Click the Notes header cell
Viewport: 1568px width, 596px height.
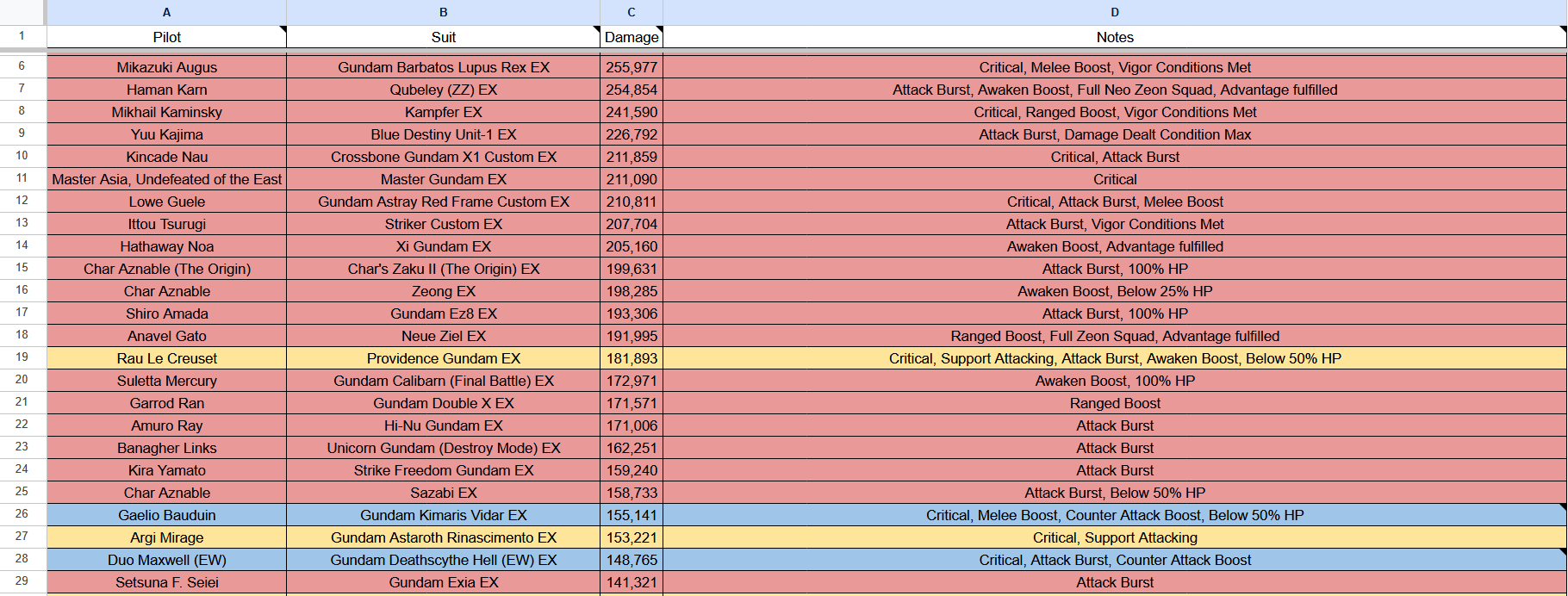pos(1115,37)
